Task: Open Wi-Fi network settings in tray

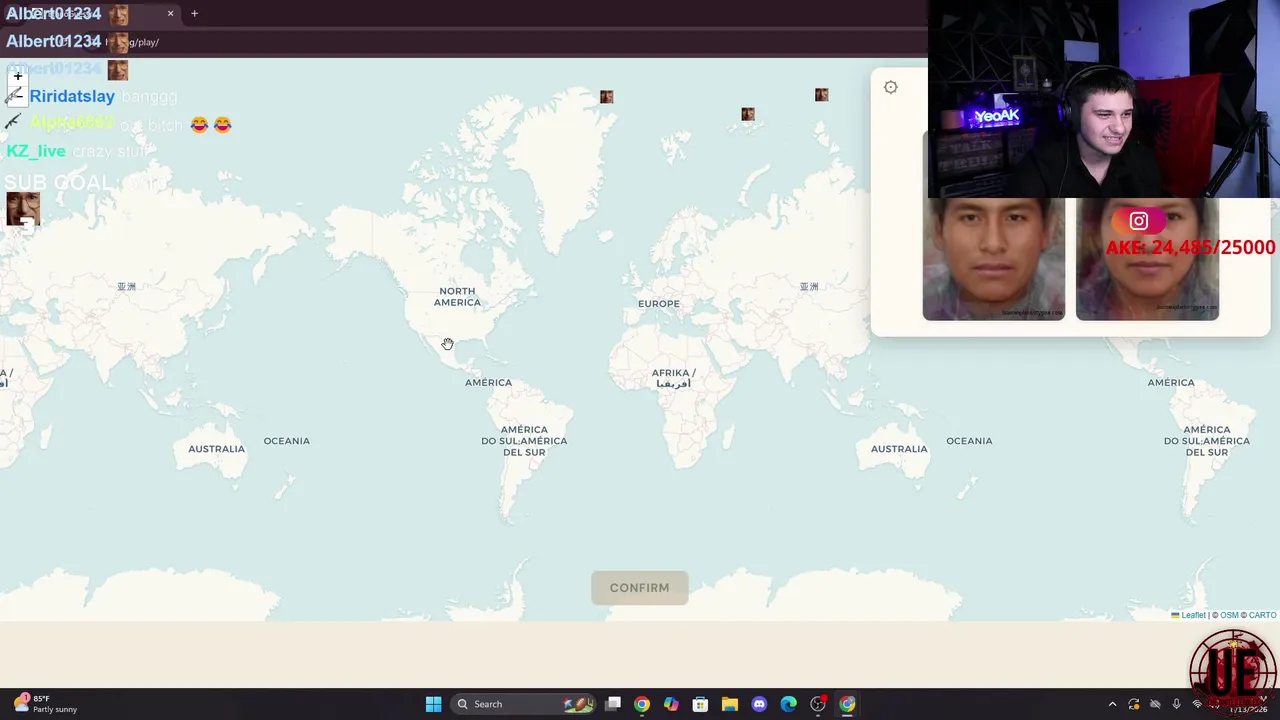Action: tap(1197, 704)
